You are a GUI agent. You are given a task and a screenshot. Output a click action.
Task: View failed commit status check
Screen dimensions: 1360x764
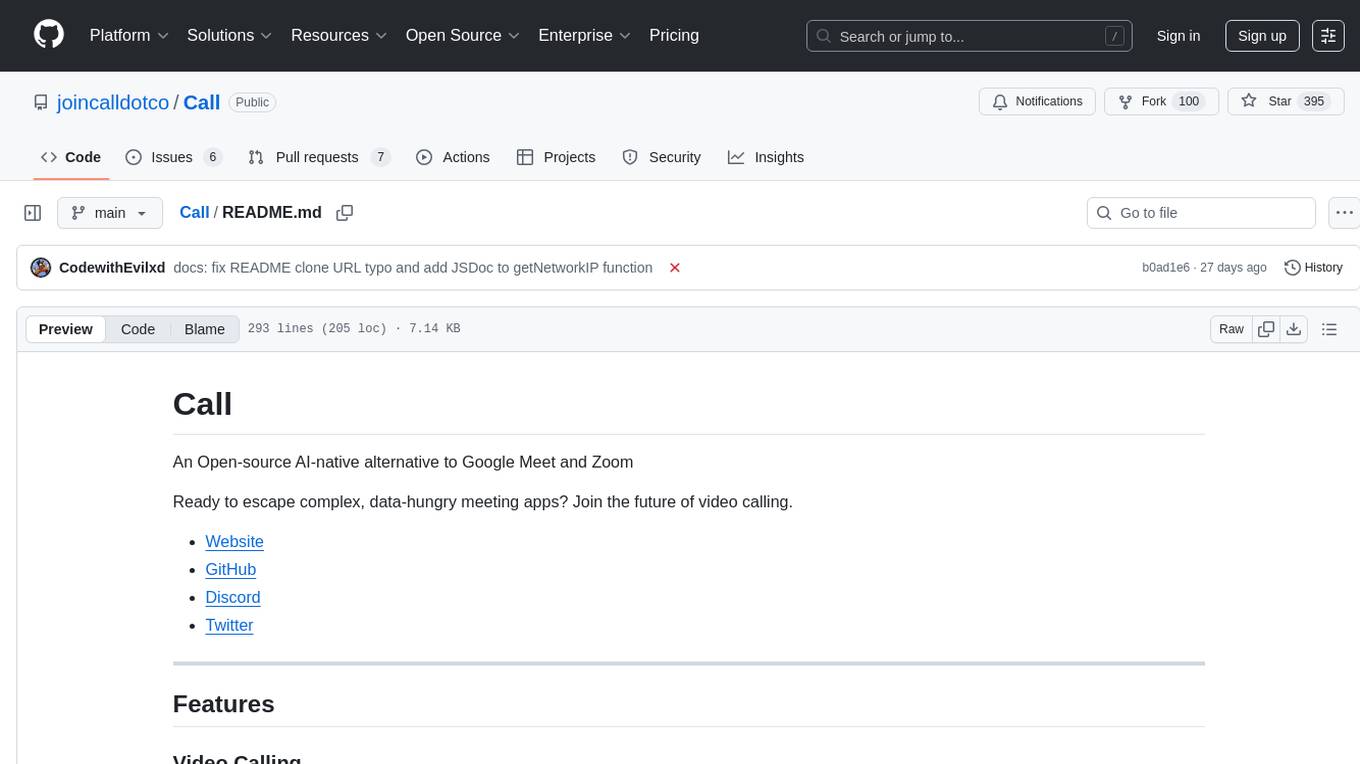[x=675, y=268]
